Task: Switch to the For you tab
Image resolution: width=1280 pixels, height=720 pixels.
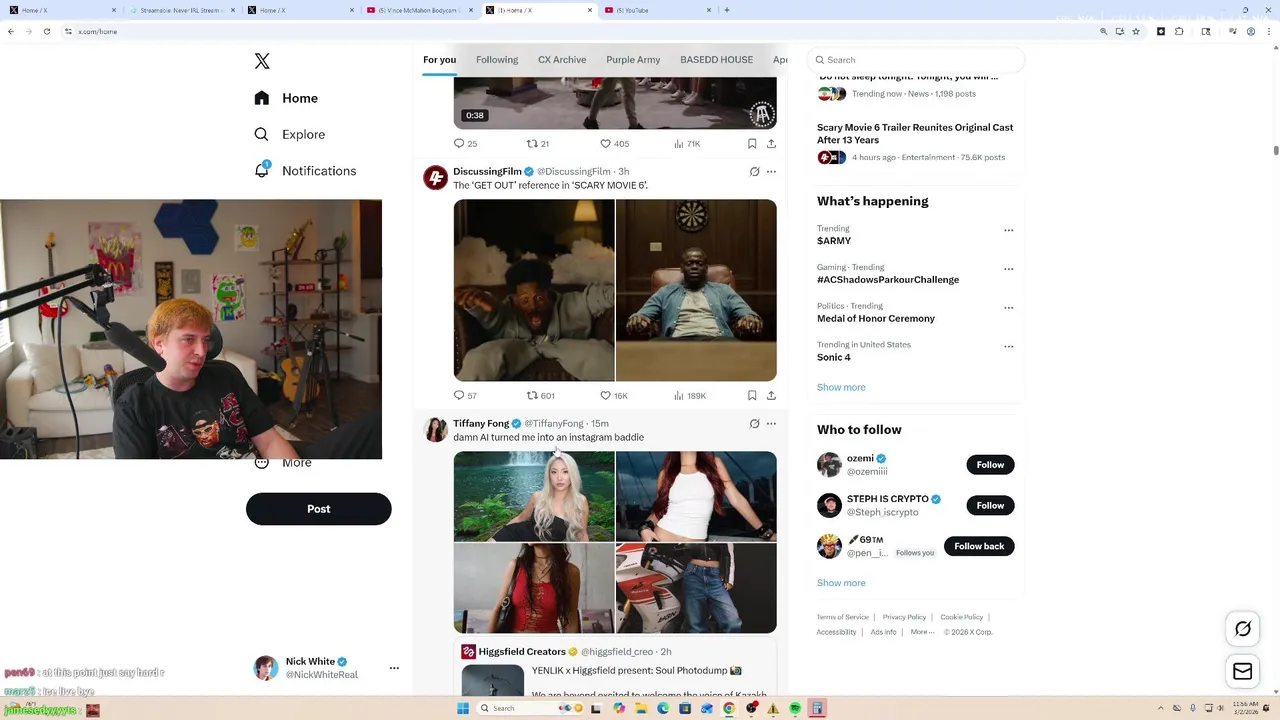Action: (x=439, y=60)
